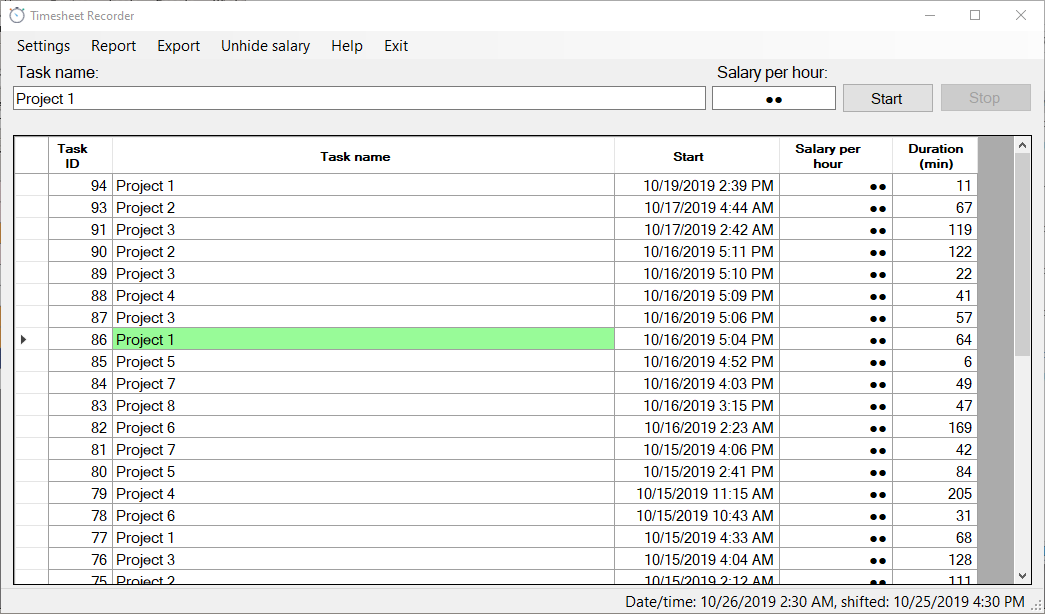Screen dimensions: 1045x614
Task: Click the Task name input field
Action: pos(359,99)
